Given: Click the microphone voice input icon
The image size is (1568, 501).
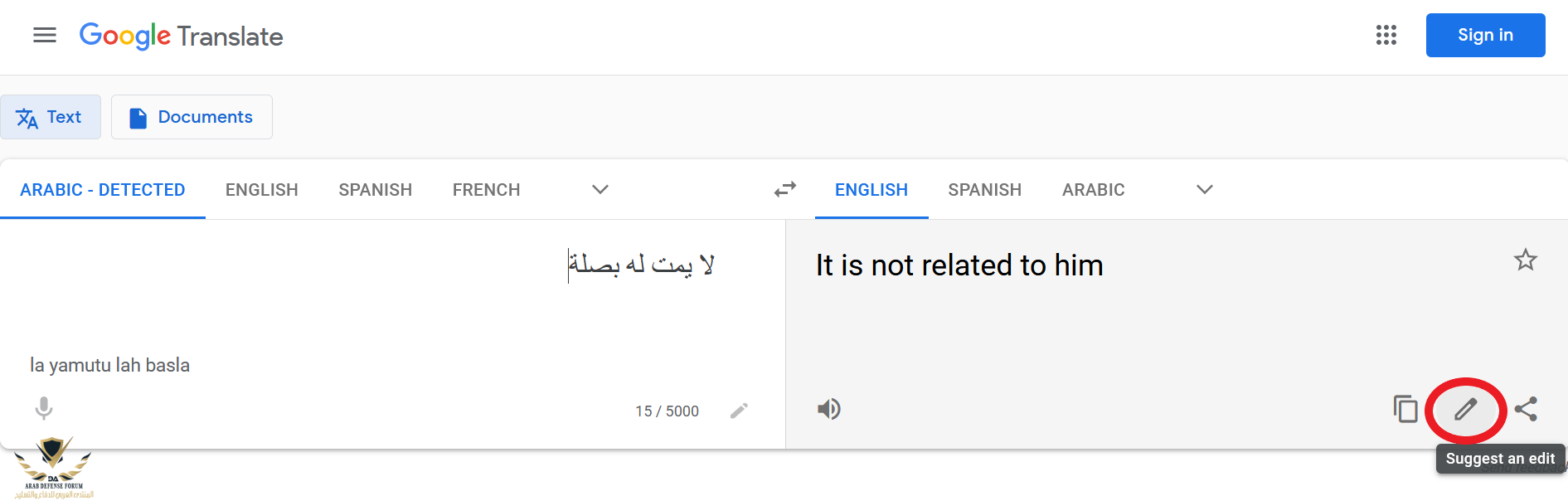Looking at the screenshot, I should 44,408.
